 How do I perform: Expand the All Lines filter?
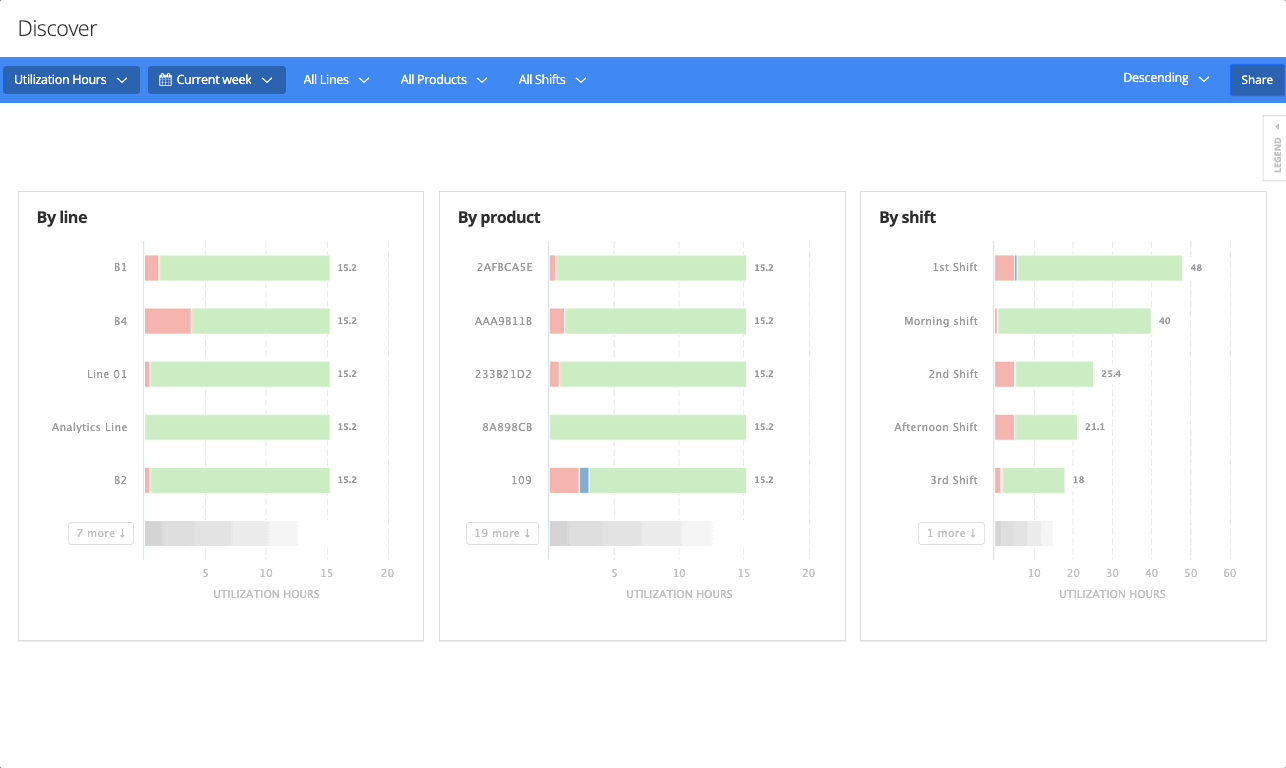click(337, 80)
